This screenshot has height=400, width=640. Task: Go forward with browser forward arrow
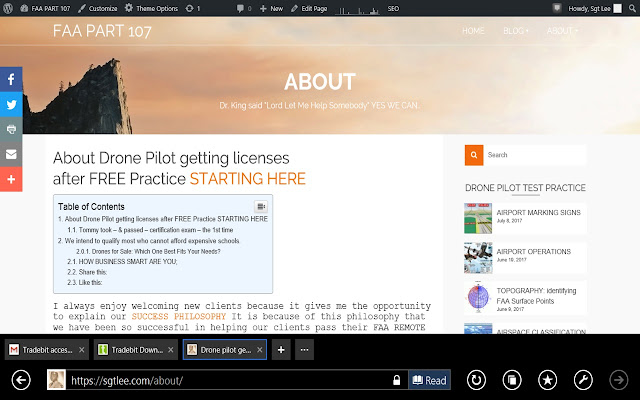pos(619,380)
